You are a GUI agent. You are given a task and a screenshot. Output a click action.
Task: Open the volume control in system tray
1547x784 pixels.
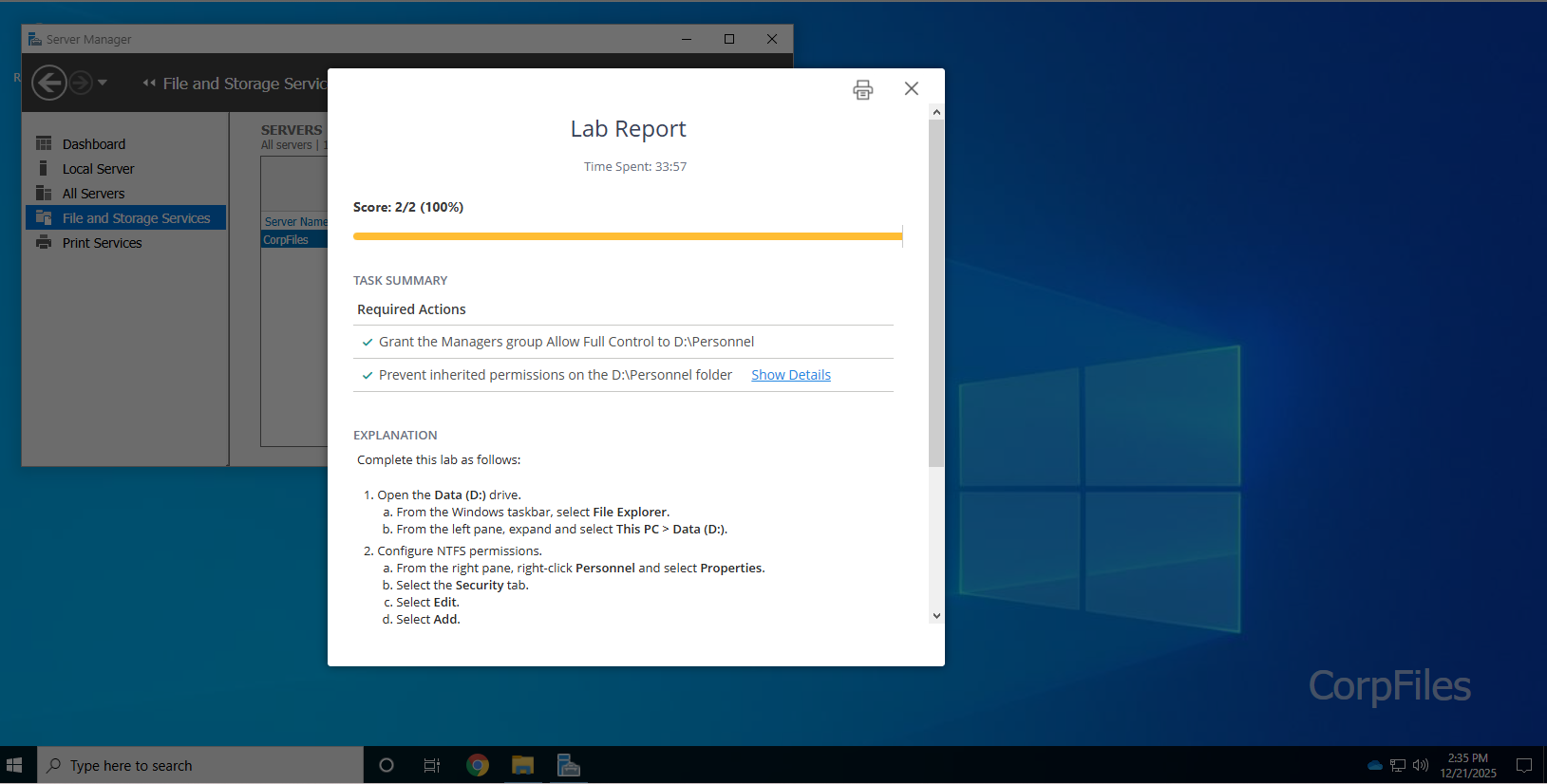(x=1421, y=765)
